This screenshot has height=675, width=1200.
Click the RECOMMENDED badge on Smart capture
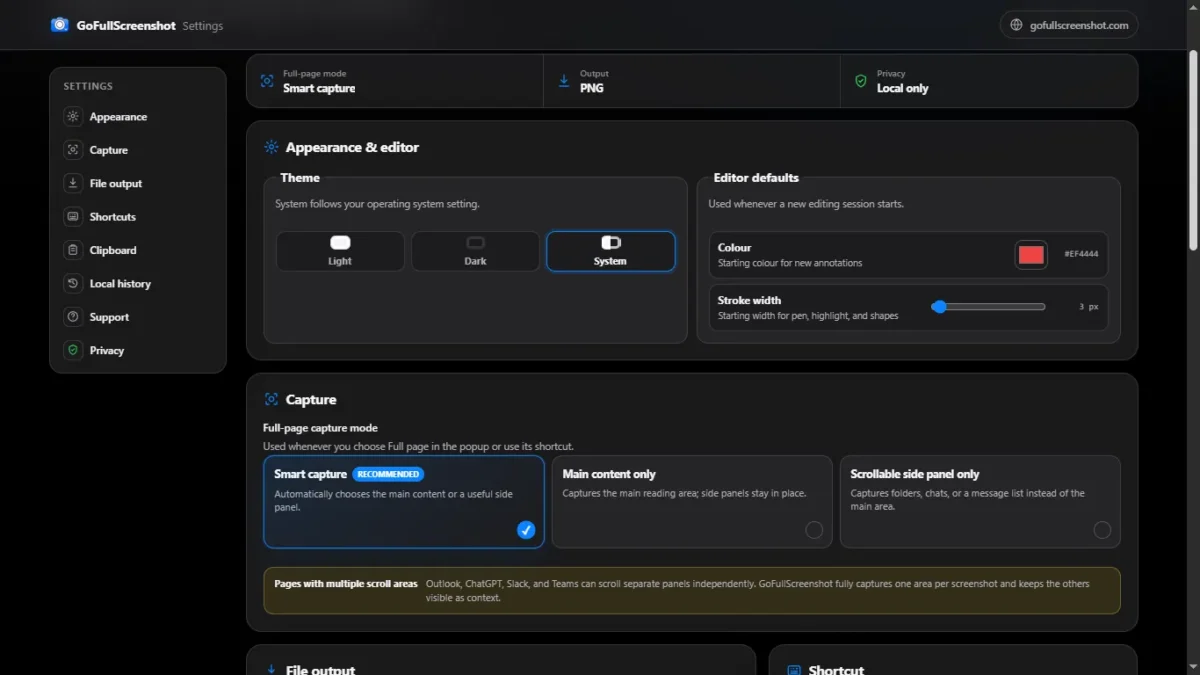[x=388, y=474]
